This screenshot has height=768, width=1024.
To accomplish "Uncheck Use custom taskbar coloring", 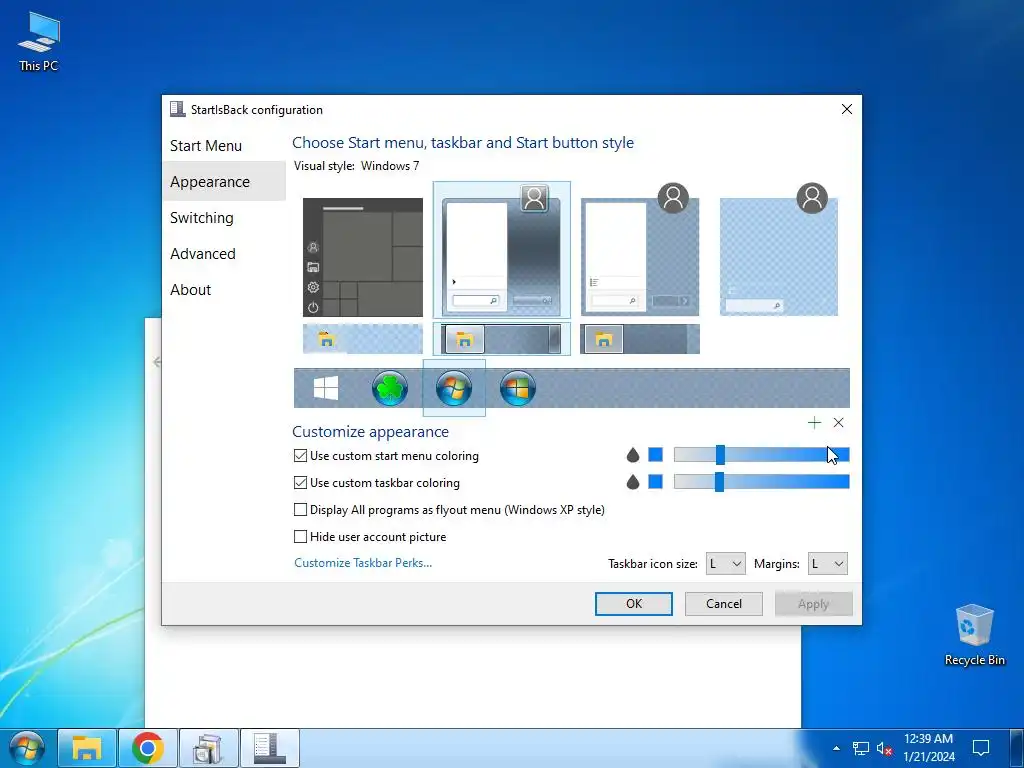I will (300, 483).
